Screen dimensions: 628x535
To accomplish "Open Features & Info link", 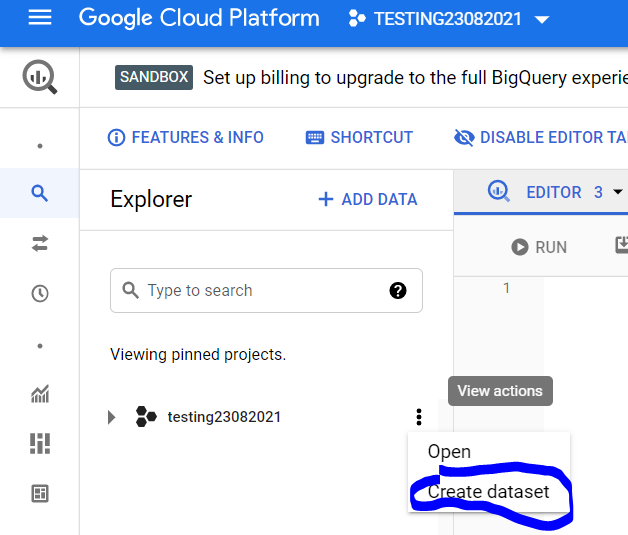I will (x=186, y=138).
